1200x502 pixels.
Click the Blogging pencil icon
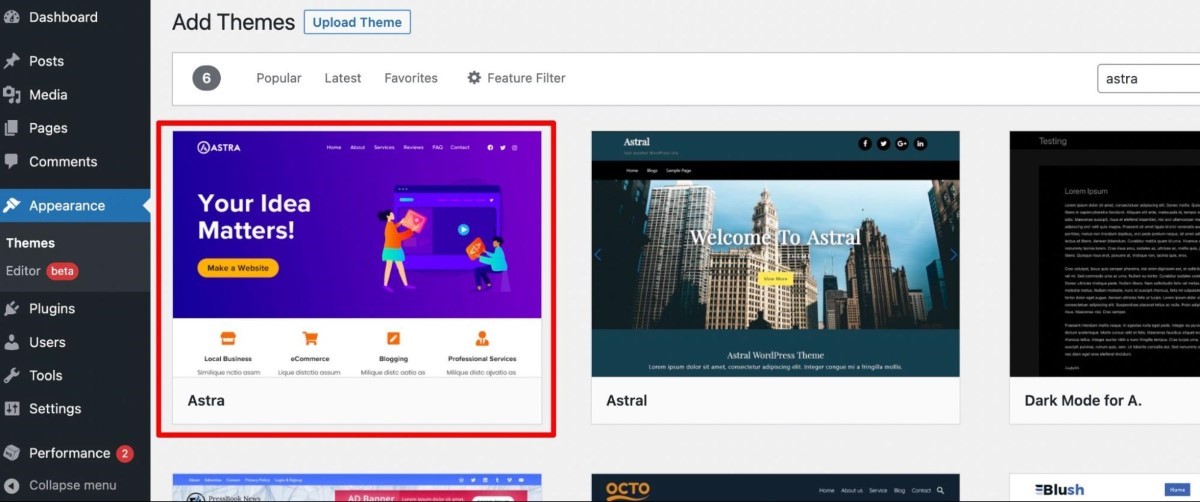pos(394,338)
